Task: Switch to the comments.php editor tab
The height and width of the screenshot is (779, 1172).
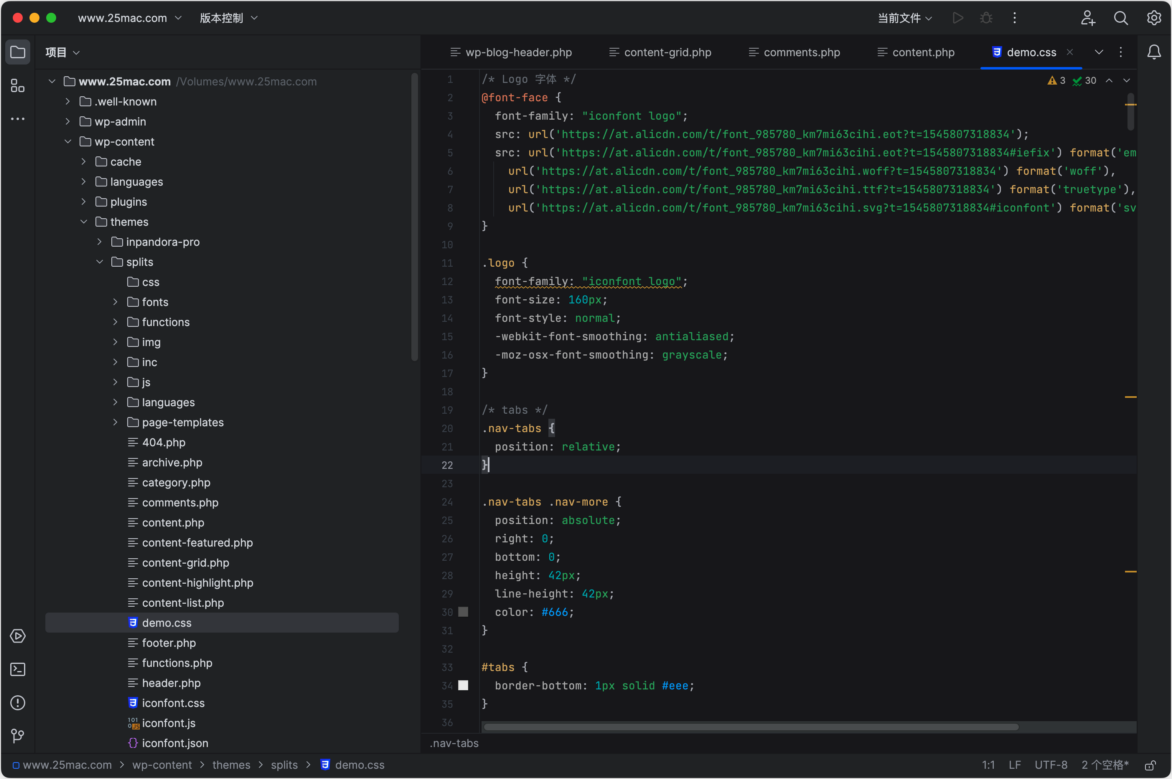Action: (795, 52)
